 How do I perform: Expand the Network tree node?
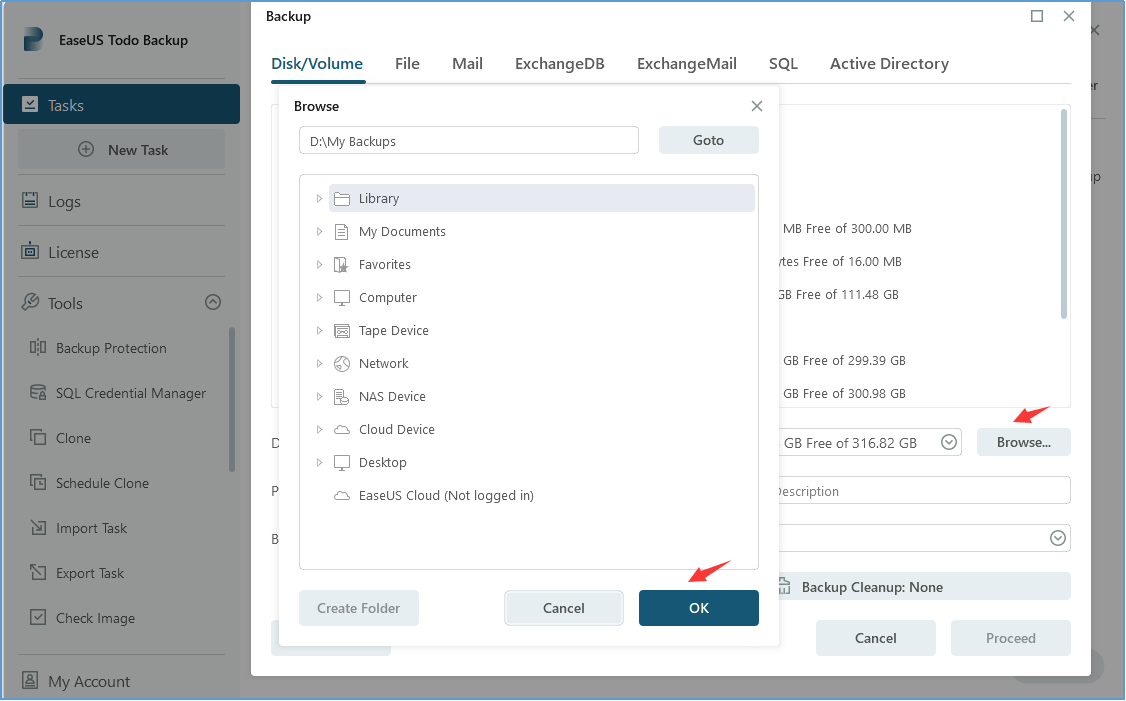320,363
